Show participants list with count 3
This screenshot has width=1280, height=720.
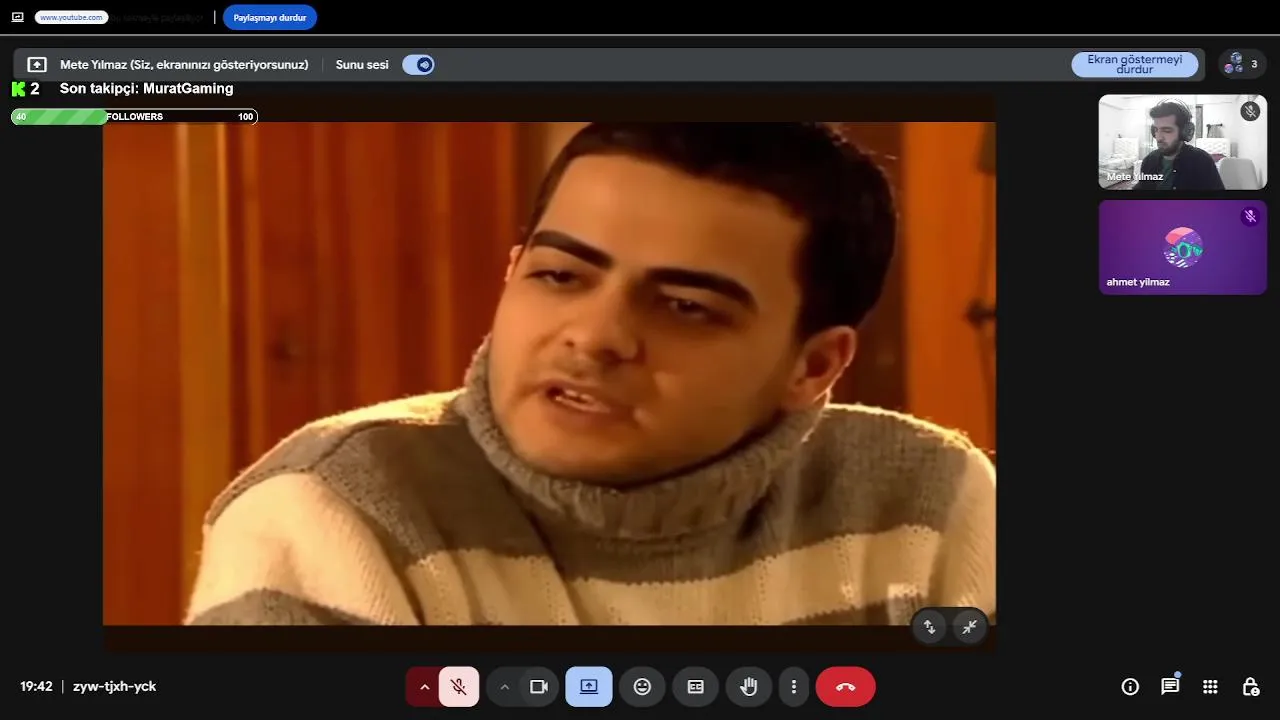click(1242, 64)
